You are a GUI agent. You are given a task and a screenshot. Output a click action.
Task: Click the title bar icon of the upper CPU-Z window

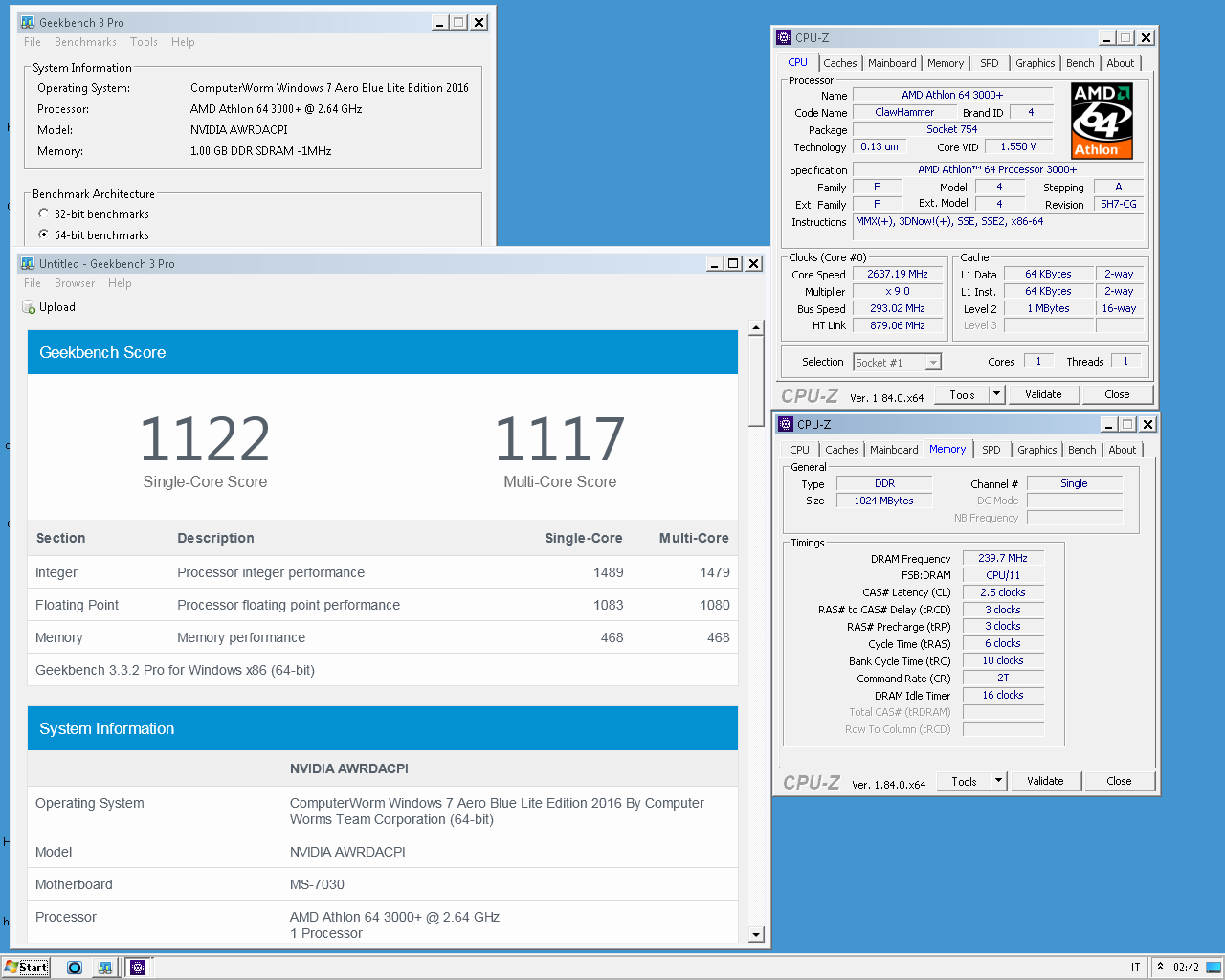[784, 37]
